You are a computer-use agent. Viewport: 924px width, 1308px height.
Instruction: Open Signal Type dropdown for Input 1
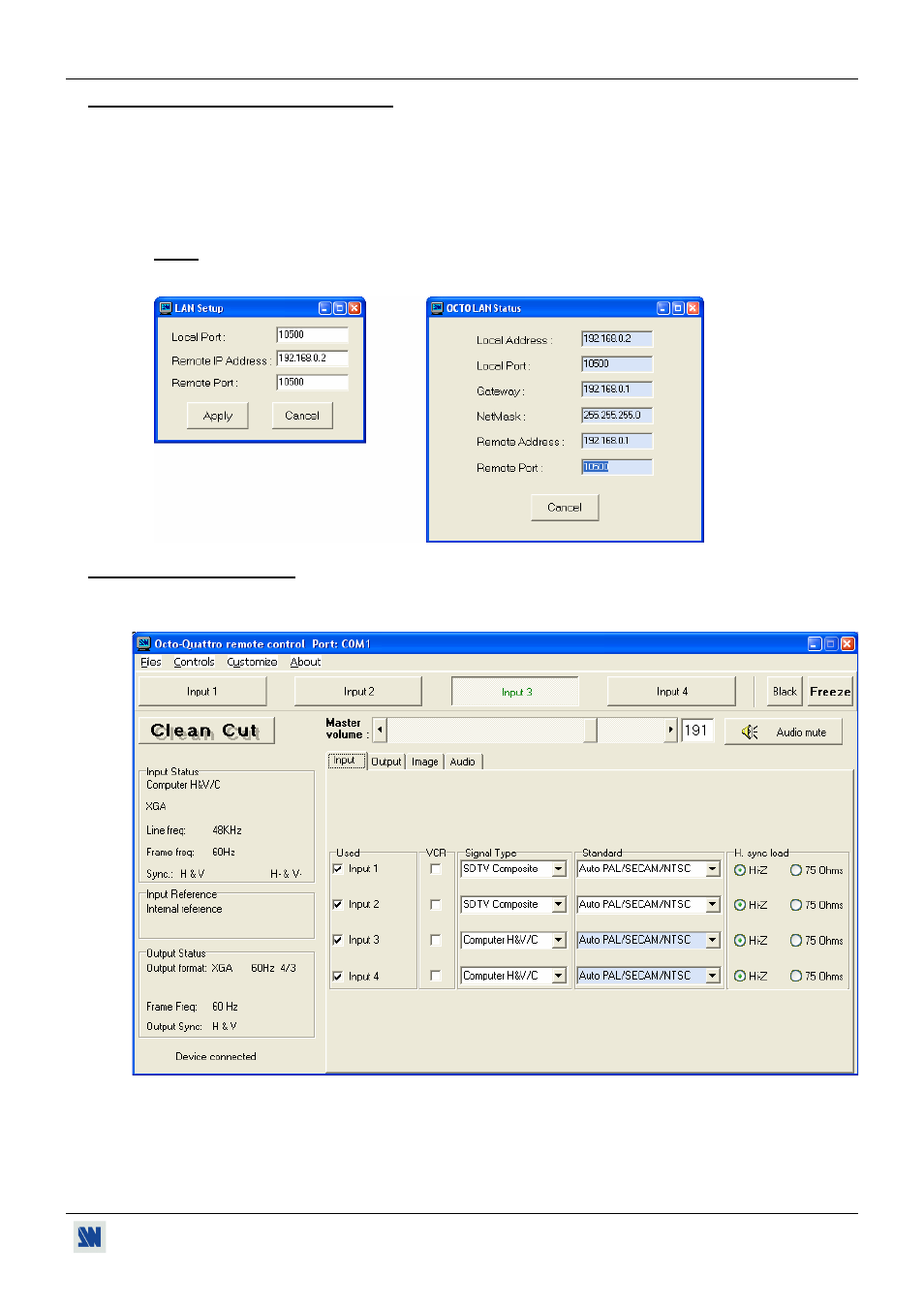click(559, 869)
